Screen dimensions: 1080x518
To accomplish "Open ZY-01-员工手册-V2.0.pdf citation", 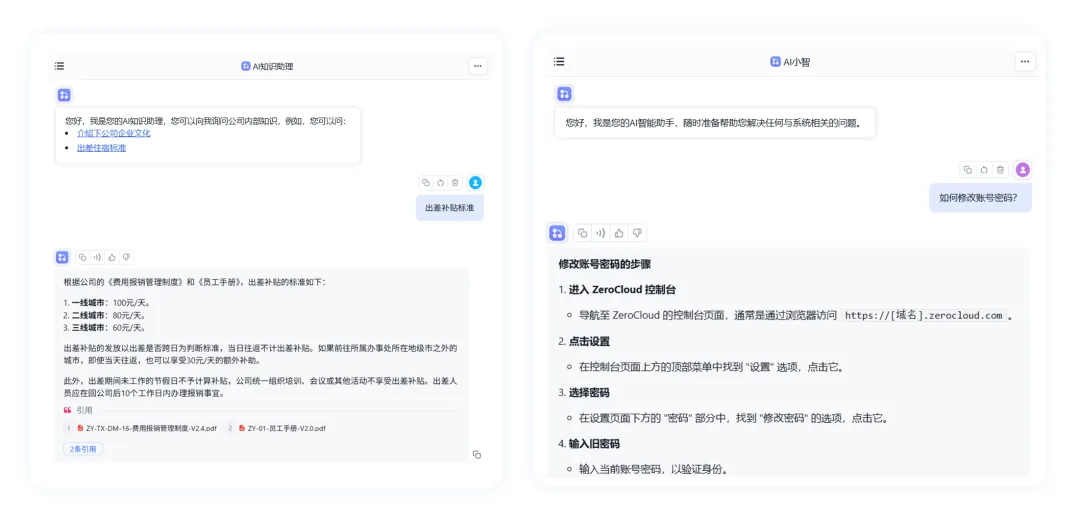I will (282, 428).
